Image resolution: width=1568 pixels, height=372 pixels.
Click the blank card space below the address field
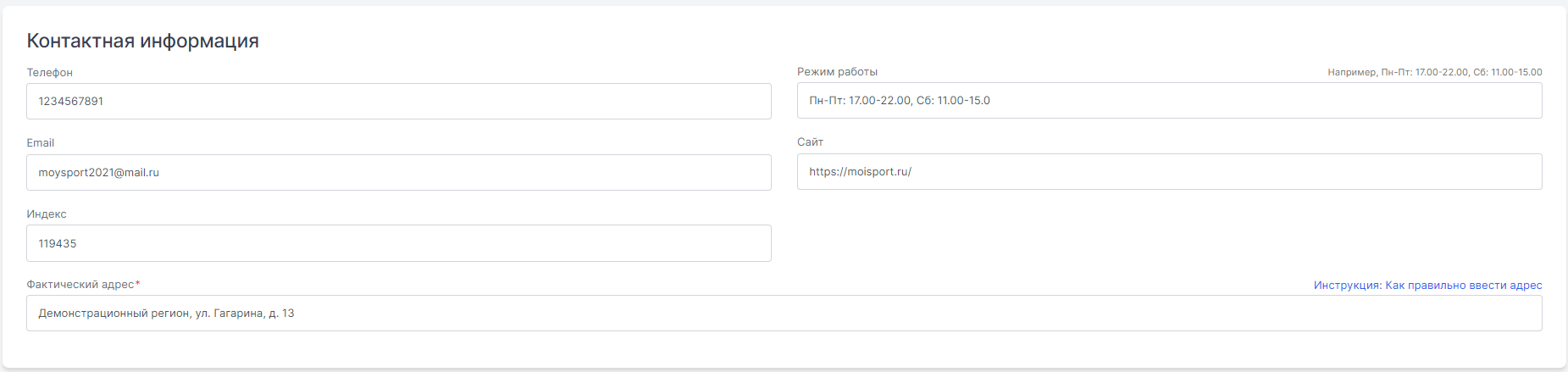pyautogui.click(x=784, y=349)
